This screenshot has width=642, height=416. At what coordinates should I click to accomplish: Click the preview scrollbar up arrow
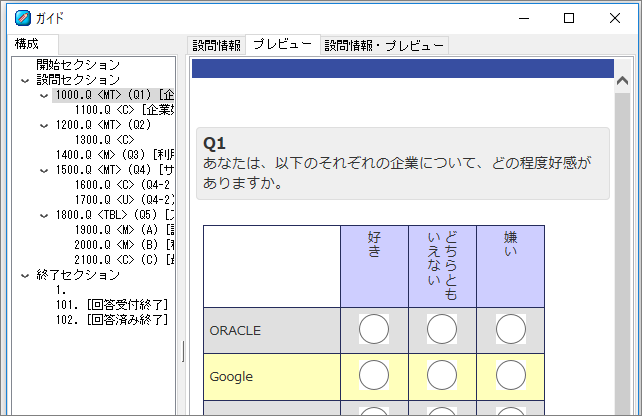[x=622, y=81]
